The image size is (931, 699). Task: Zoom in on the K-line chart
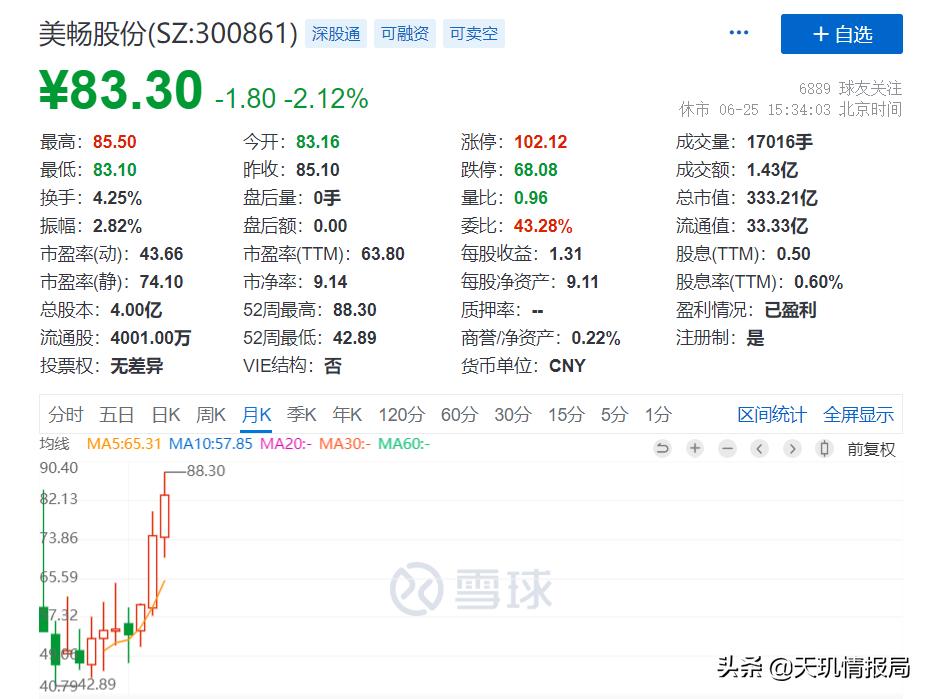coord(694,449)
